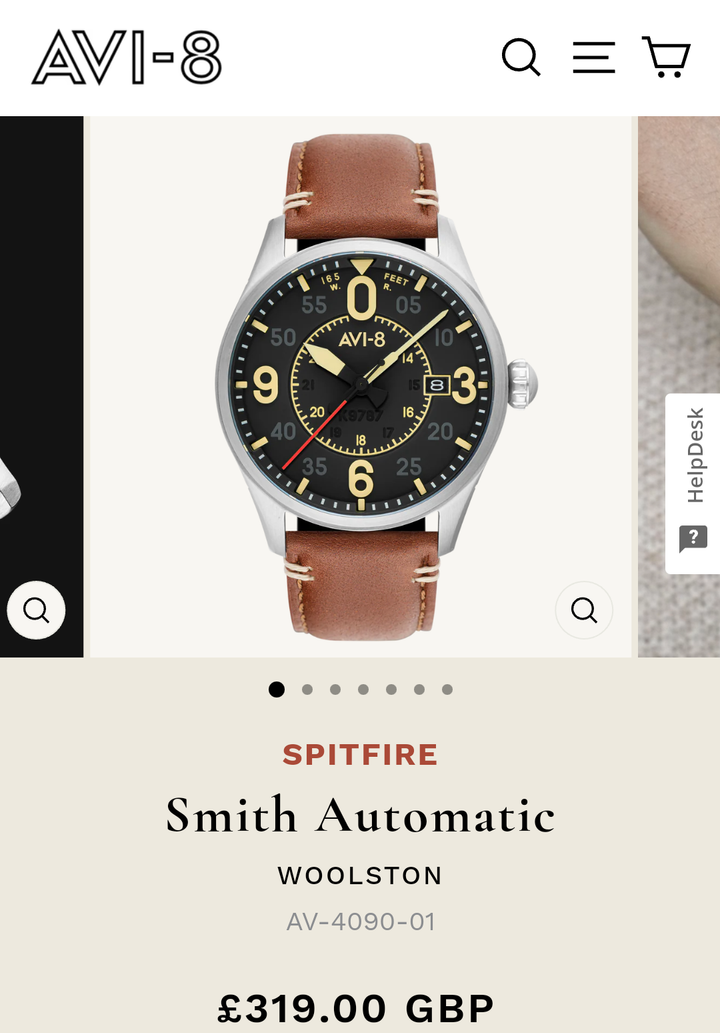Select the first carousel dot
720x1033 pixels.
[x=277, y=689]
